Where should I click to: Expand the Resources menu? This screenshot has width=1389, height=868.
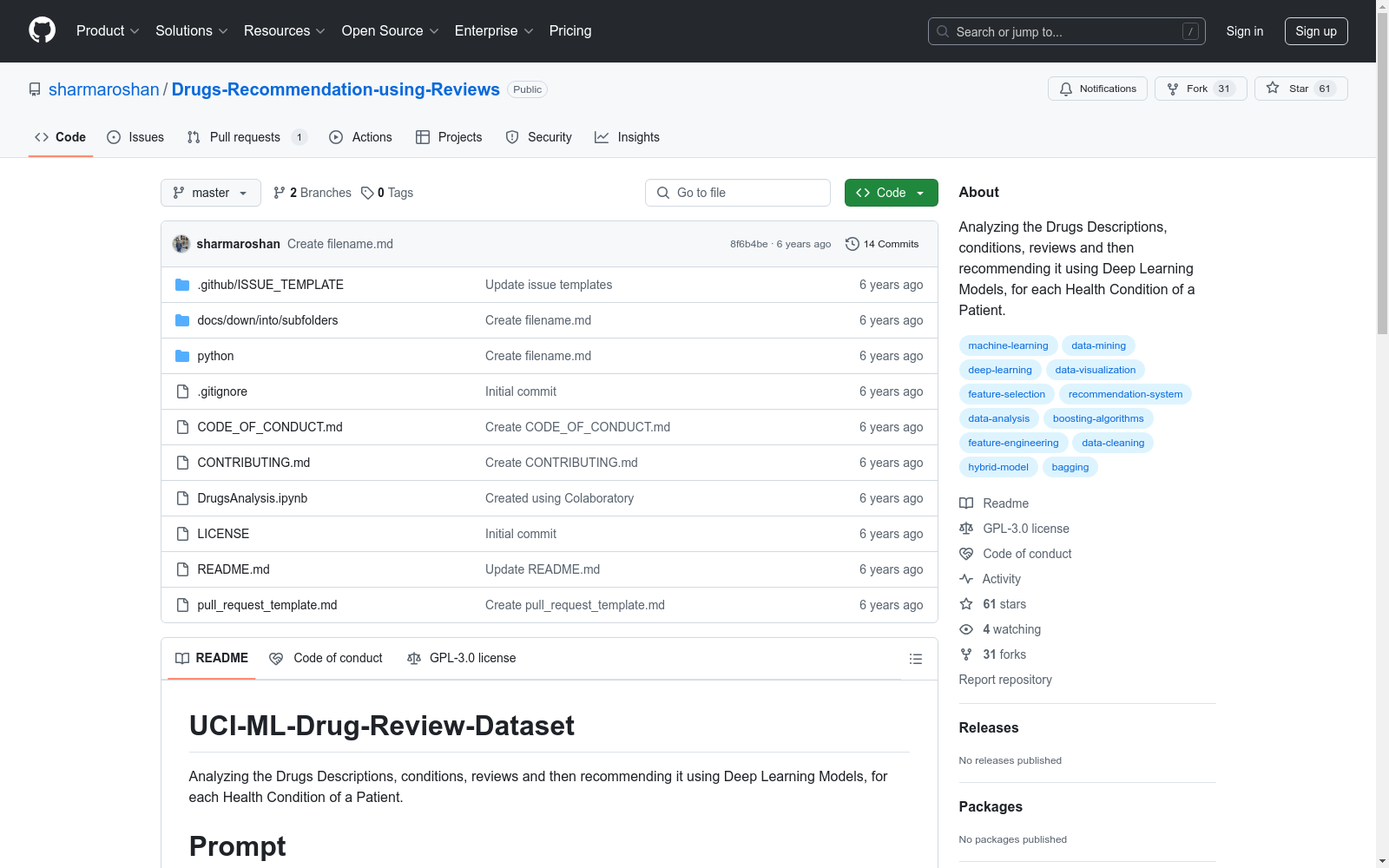coord(285,30)
